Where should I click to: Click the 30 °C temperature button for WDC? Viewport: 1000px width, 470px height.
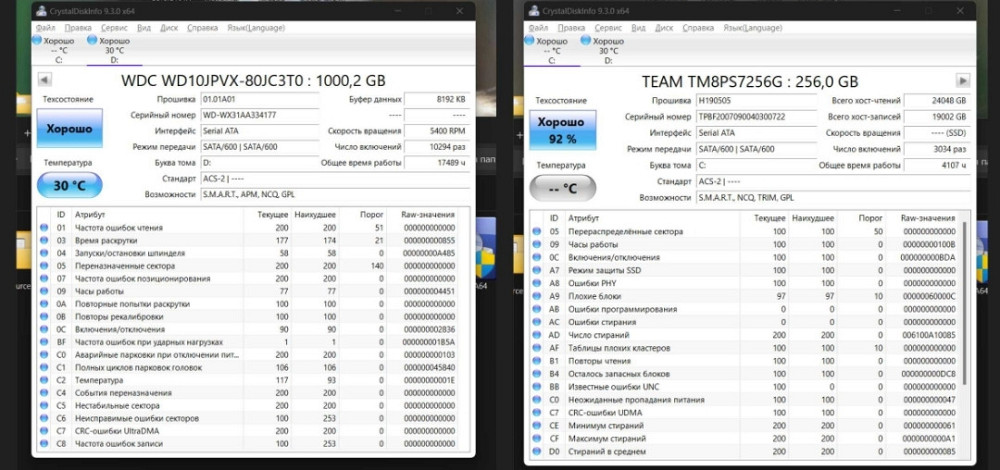[x=68, y=185]
